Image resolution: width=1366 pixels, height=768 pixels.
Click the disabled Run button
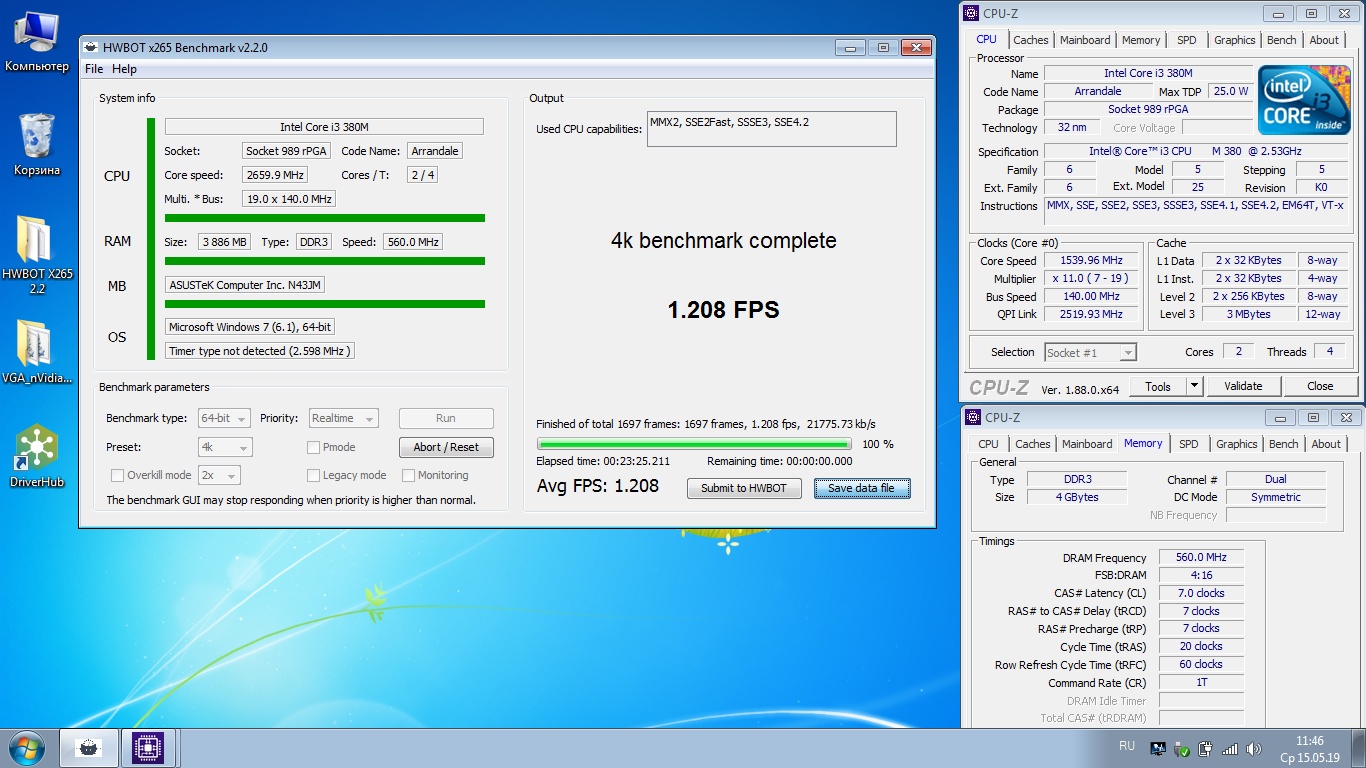click(x=446, y=418)
